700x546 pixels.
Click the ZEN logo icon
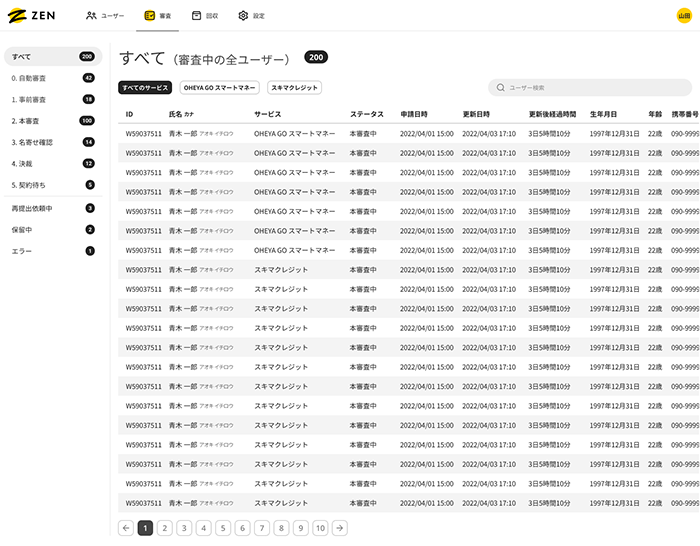point(17,16)
